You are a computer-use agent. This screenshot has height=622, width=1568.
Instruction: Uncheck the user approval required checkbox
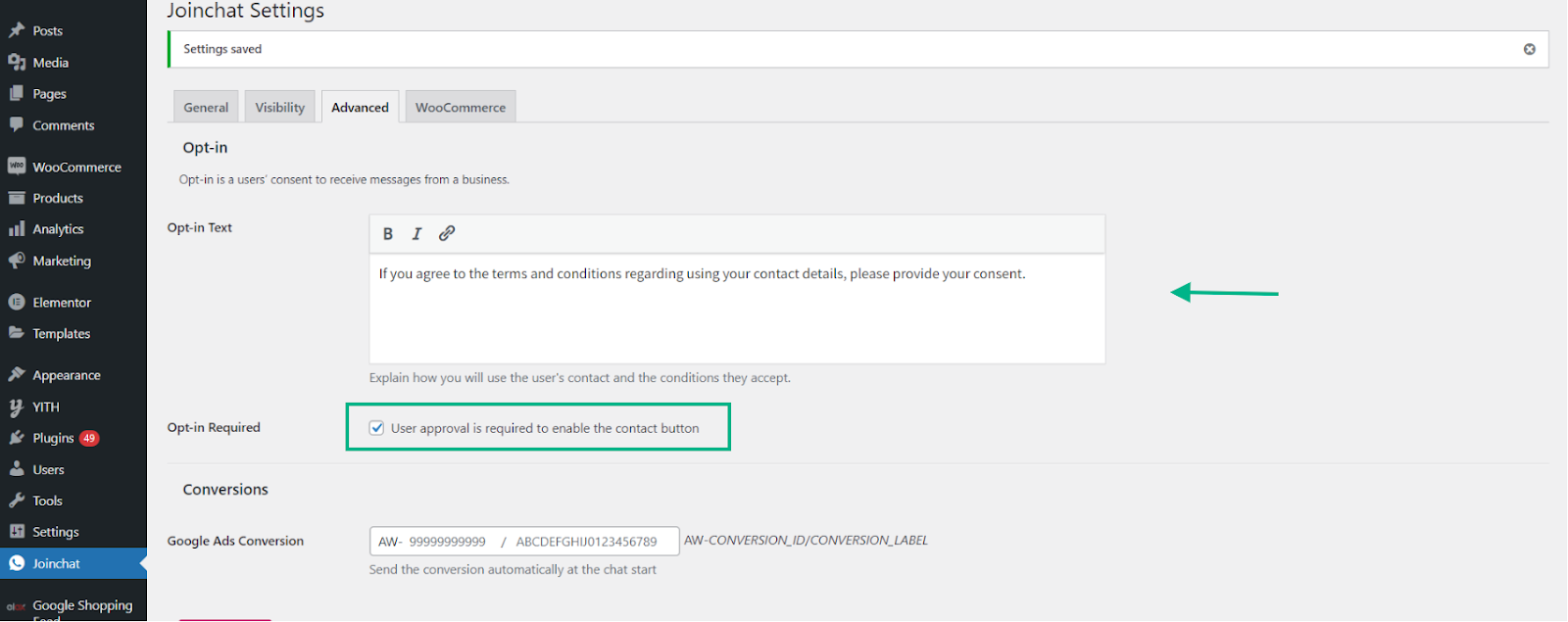pyautogui.click(x=377, y=428)
